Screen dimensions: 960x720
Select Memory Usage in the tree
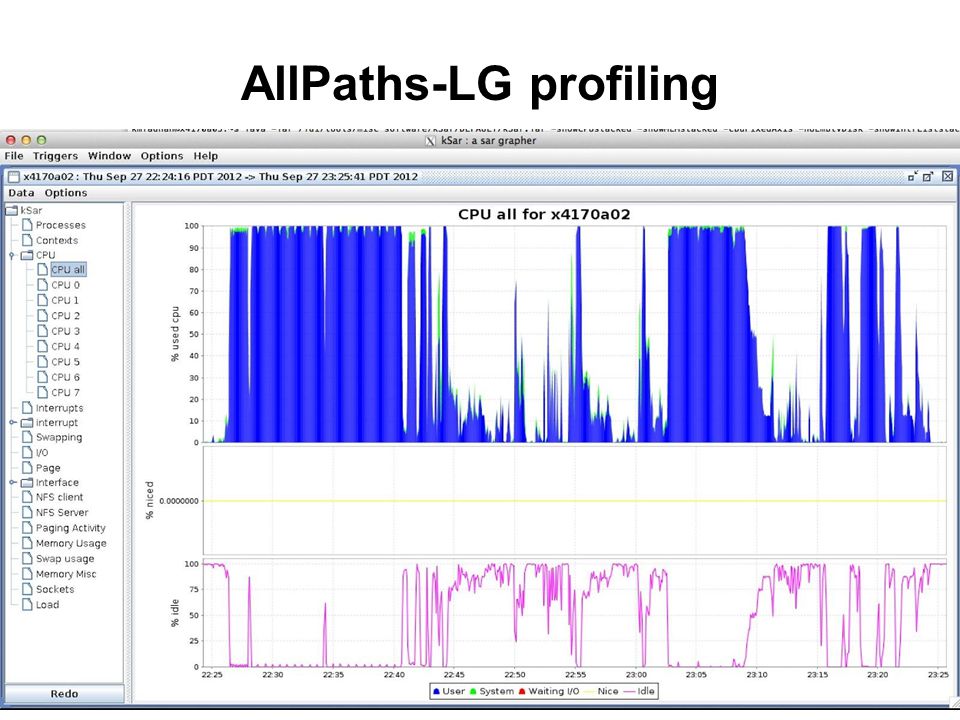pos(71,544)
